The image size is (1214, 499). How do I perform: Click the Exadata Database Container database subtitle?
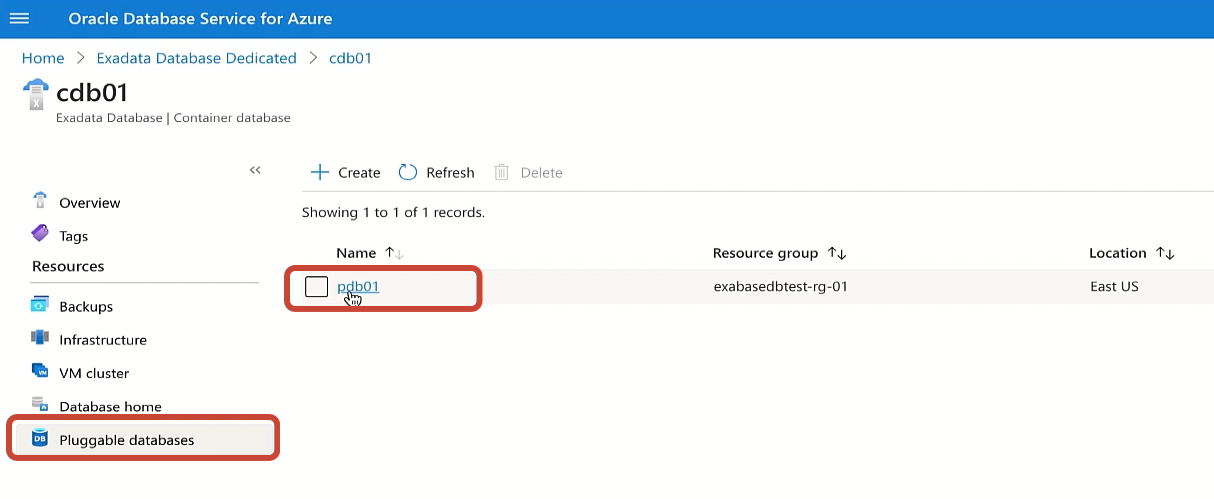click(173, 118)
